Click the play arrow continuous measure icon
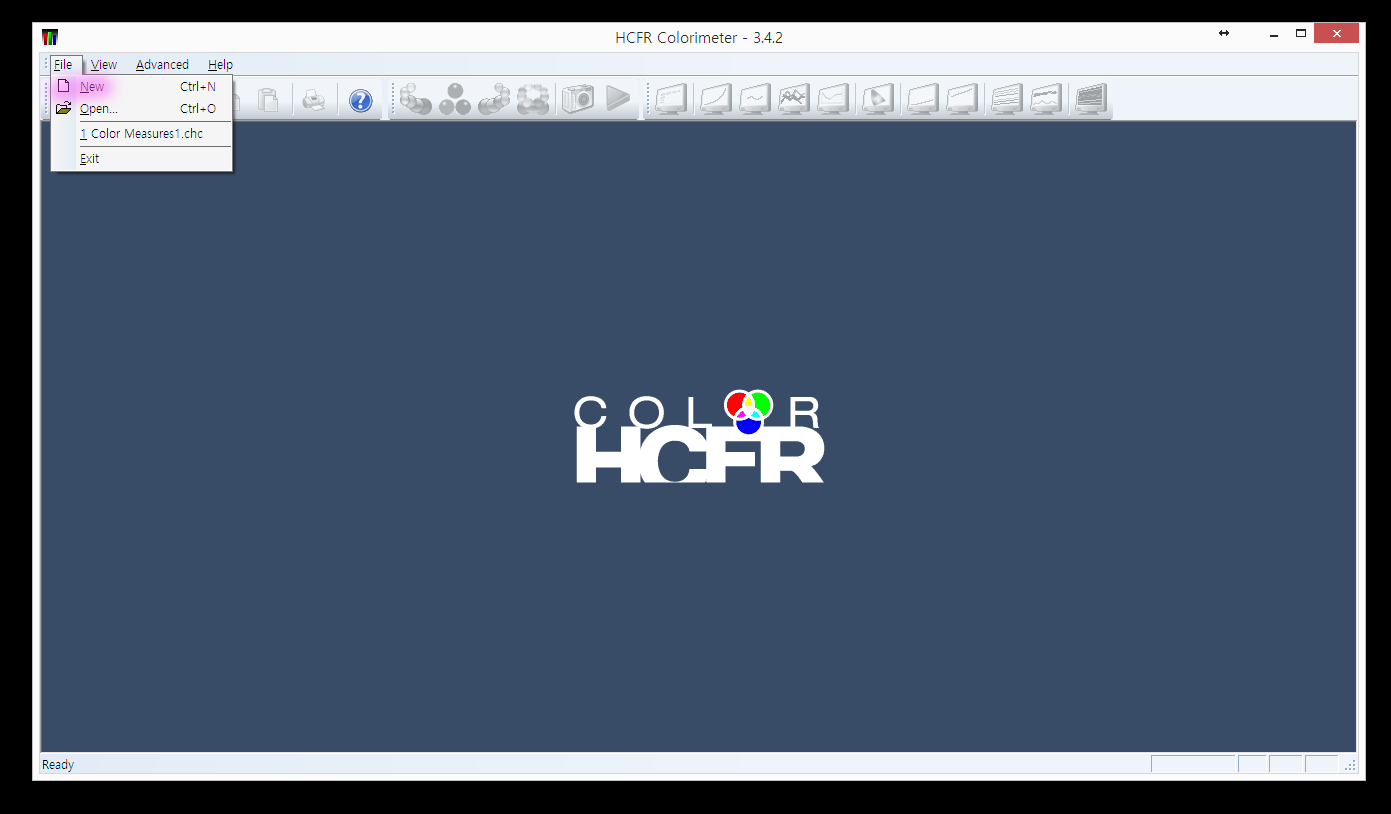This screenshot has height=814, width=1391. pos(618,98)
